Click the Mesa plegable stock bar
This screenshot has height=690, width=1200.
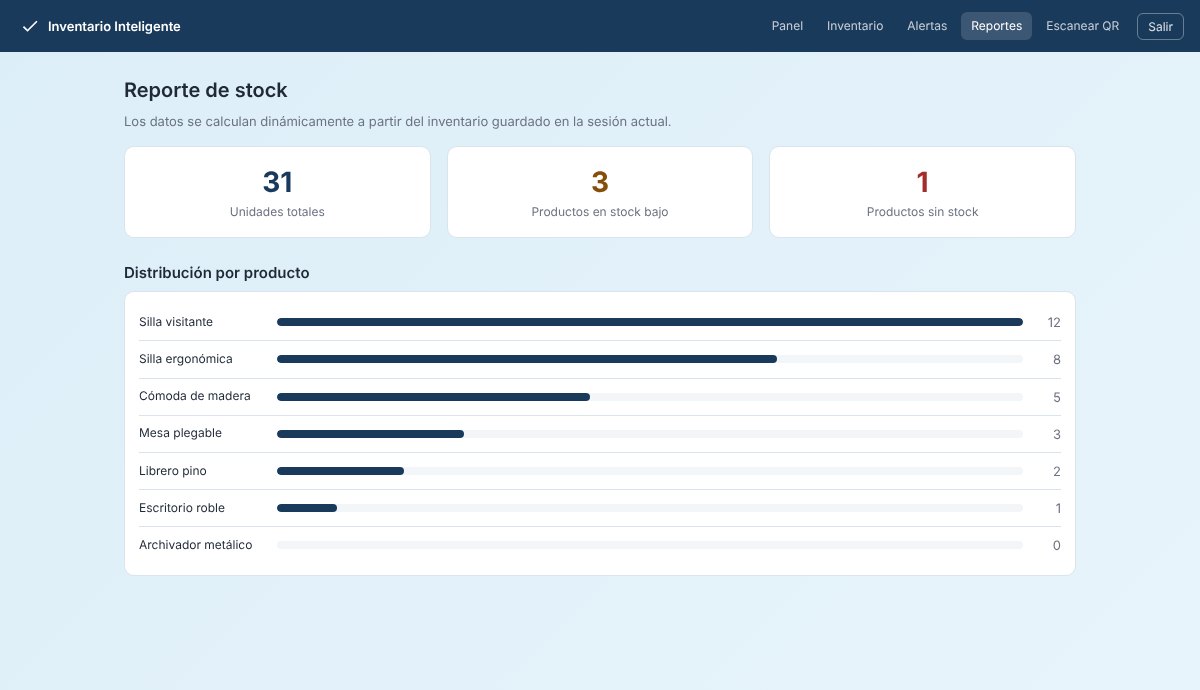pyautogui.click(x=650, y=434)
